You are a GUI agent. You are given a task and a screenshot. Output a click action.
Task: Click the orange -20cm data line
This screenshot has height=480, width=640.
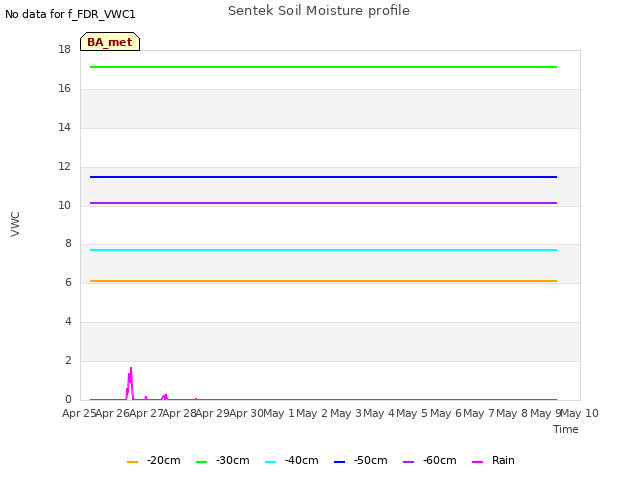(323, 281)
